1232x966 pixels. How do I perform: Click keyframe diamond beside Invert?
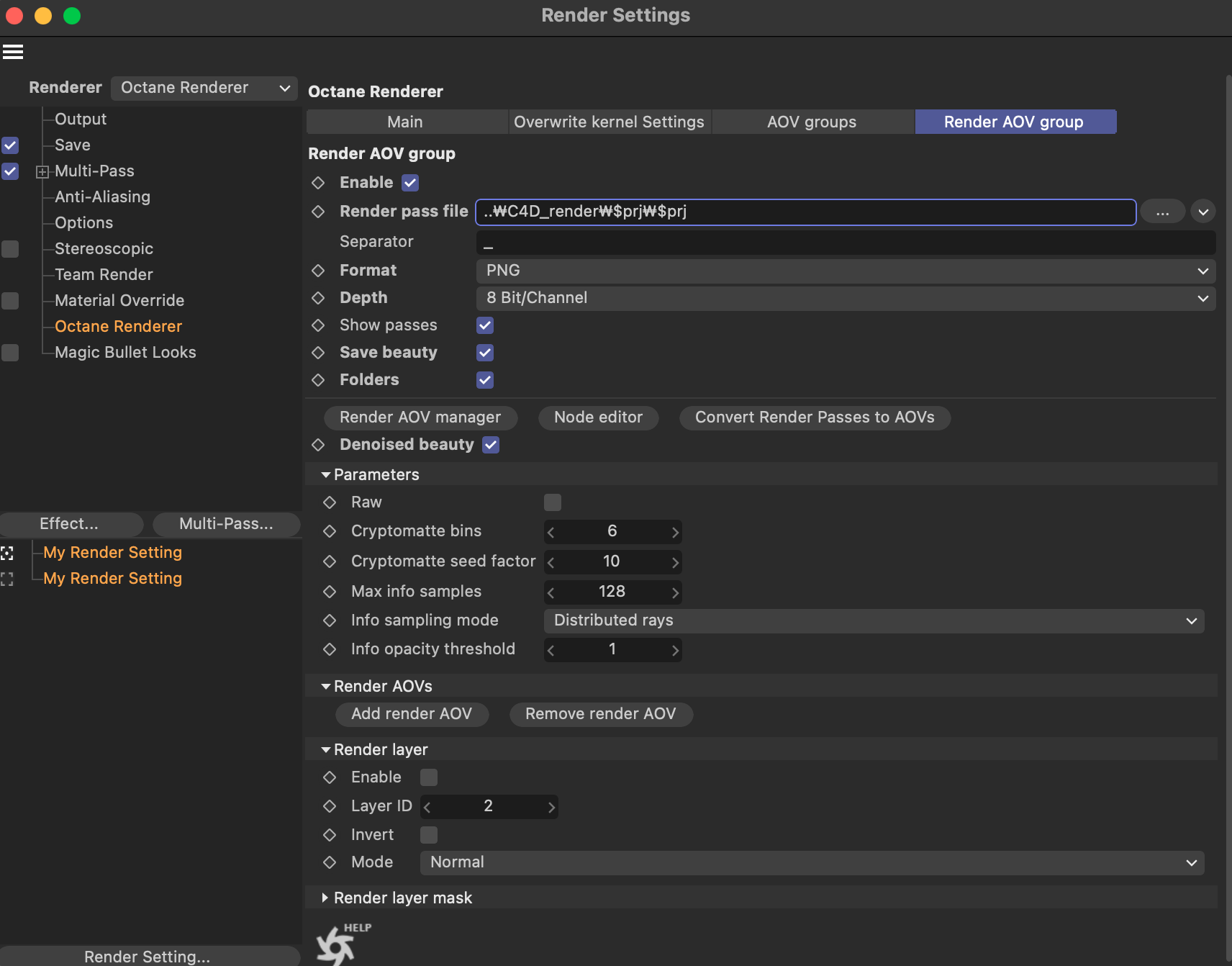(330, 835)
